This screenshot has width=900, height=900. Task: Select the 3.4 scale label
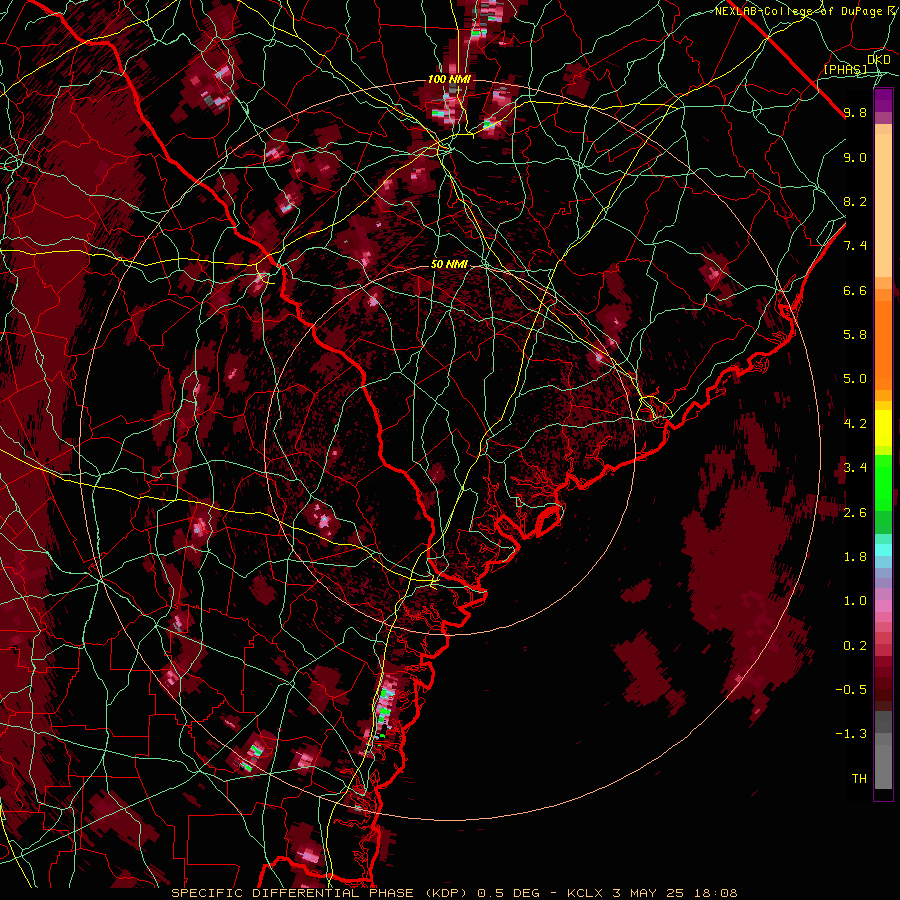855,468
